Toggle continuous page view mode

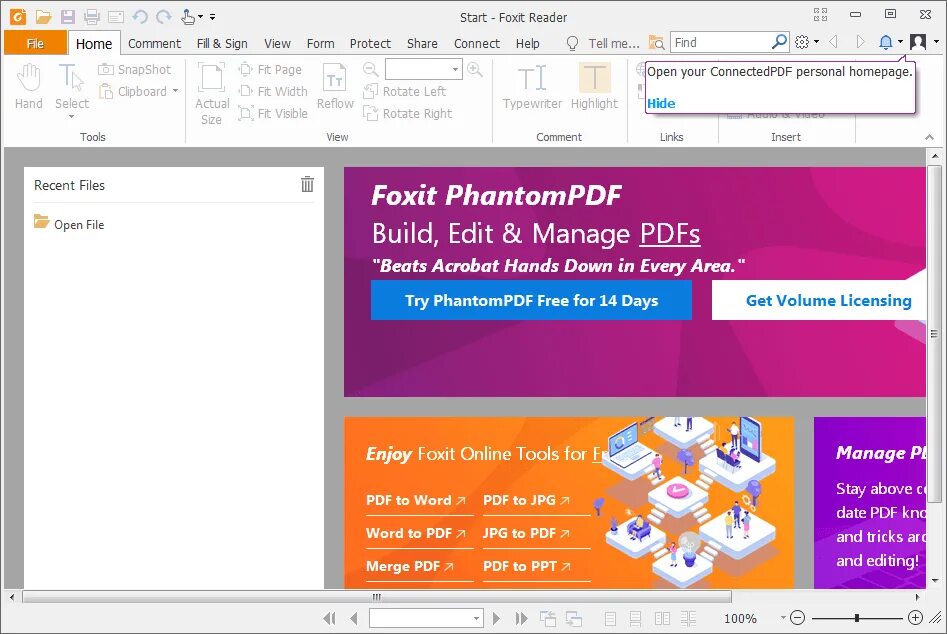coord(635,618)
